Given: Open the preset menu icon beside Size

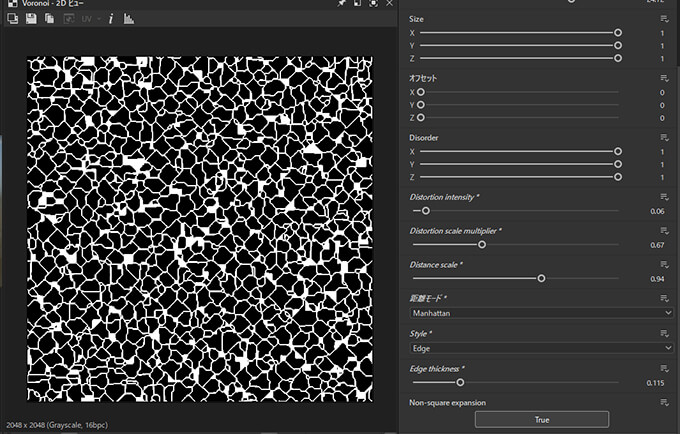Looking at the screenshot, I should (664, 19).
